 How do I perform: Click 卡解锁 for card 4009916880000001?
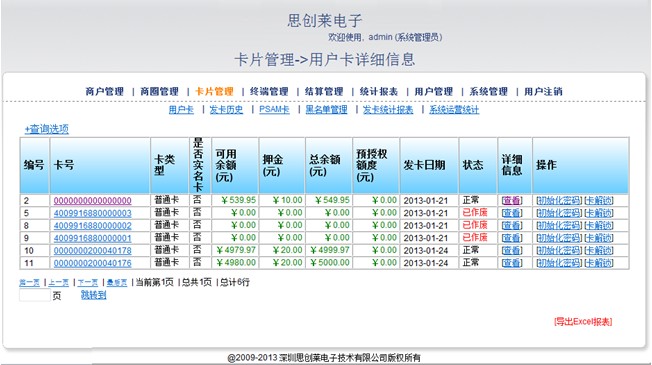pyautogui.click(x=599, y=238)
